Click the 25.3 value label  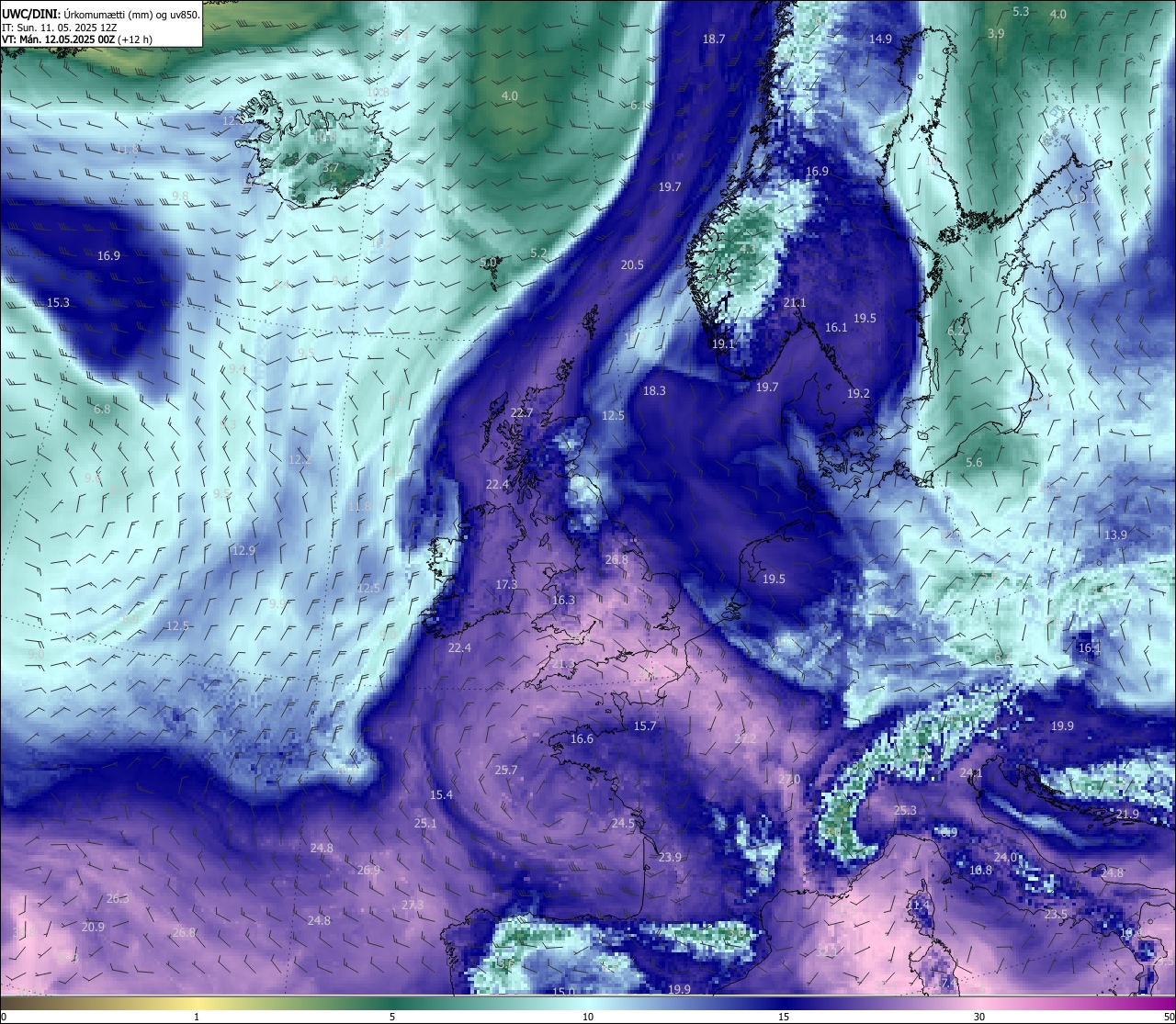tap(905, 810)
